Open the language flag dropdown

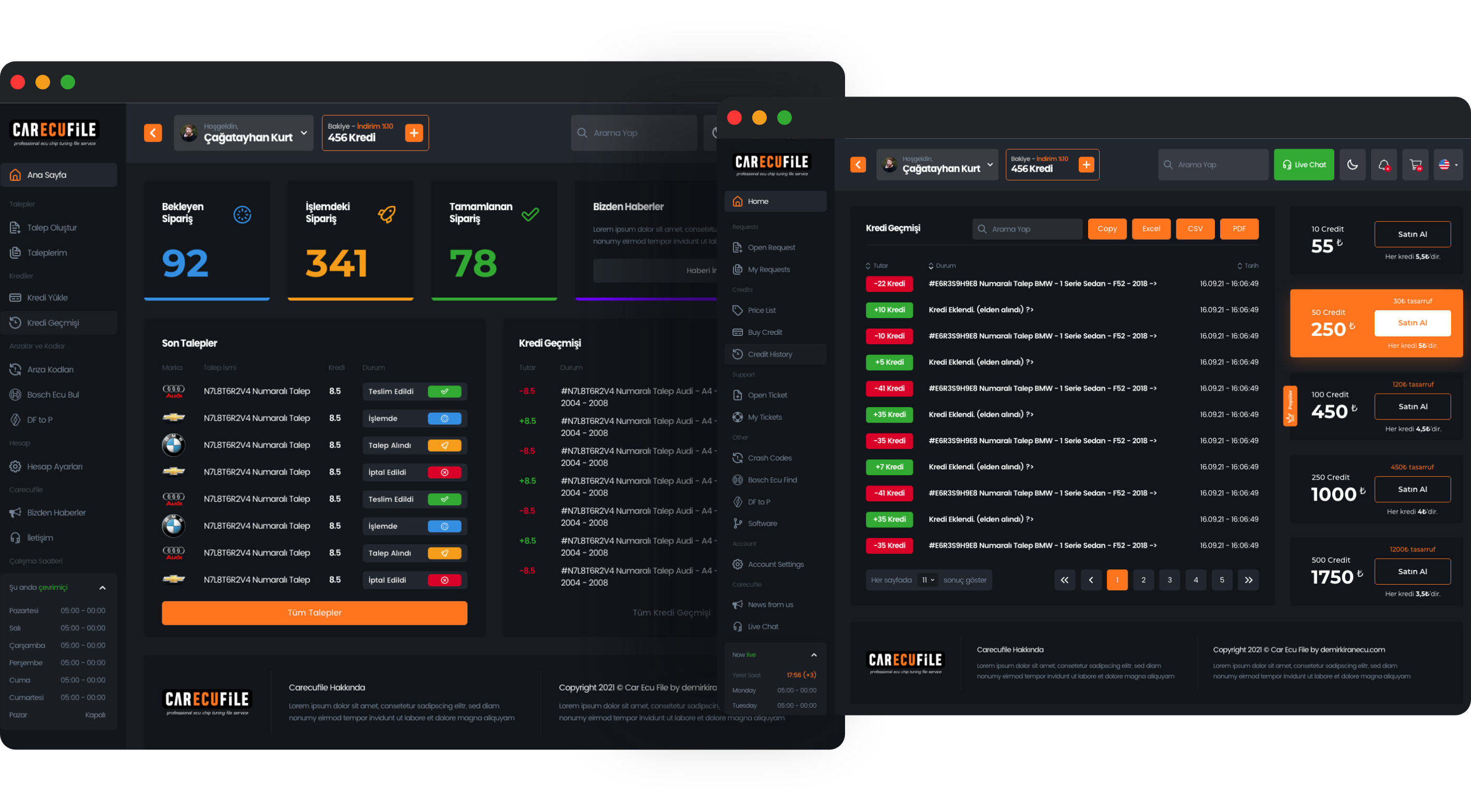coord(1448,164)
